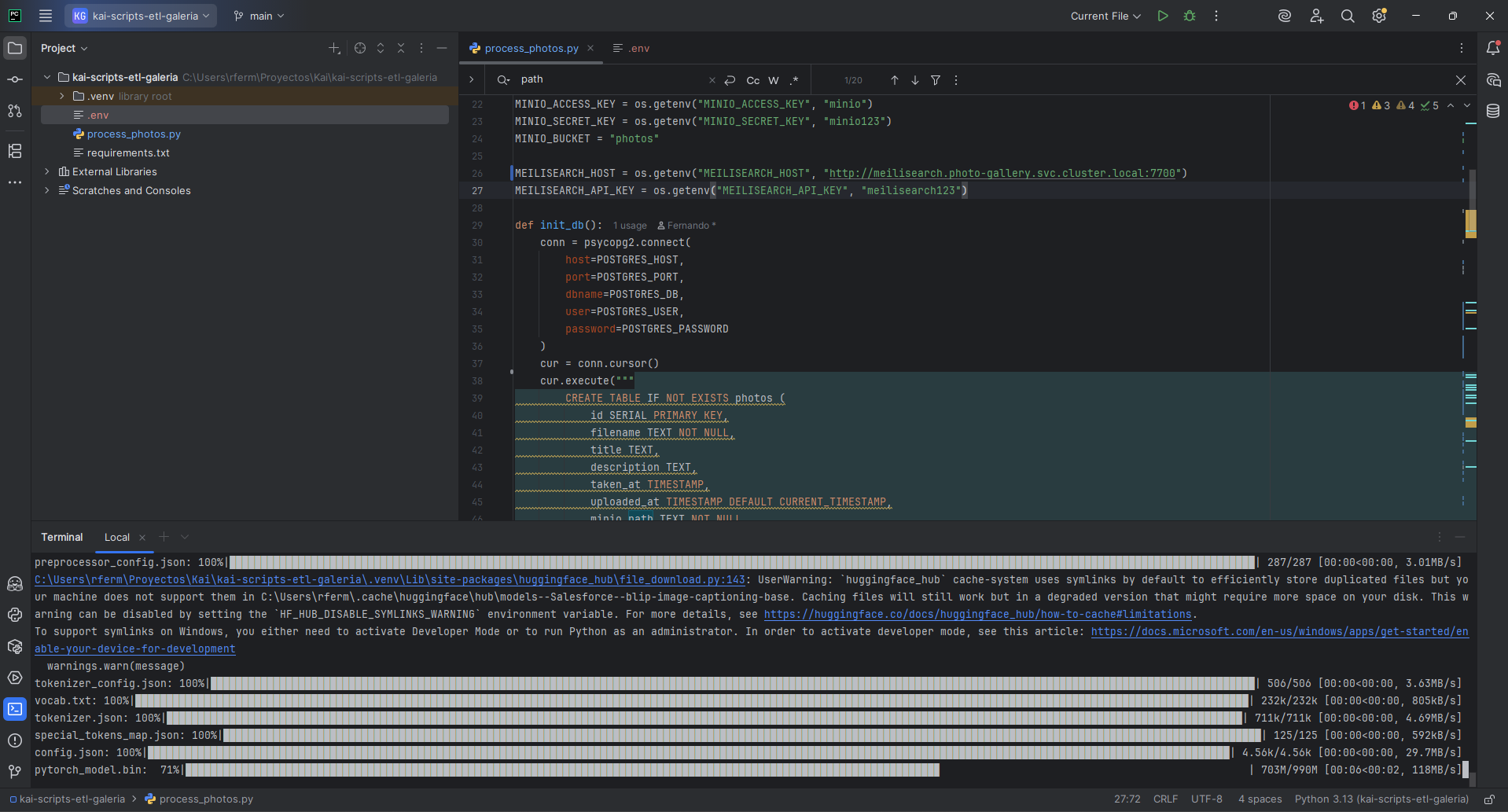This screenshot has height=812, width=1508.
Task: Run the current file with the green play icon
Action: [1163, 16]
